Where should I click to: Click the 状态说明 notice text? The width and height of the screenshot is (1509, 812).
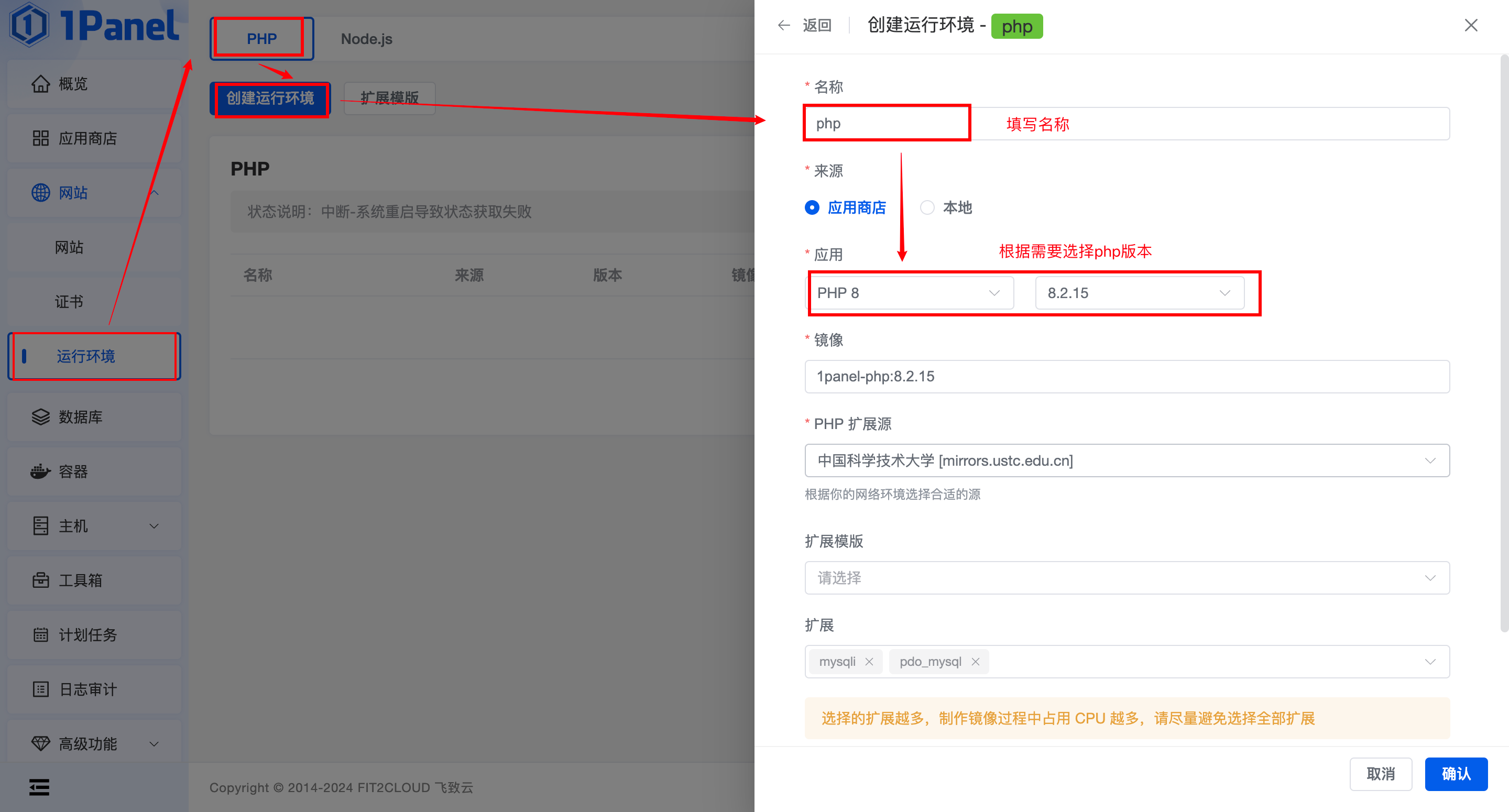point(389,211)
